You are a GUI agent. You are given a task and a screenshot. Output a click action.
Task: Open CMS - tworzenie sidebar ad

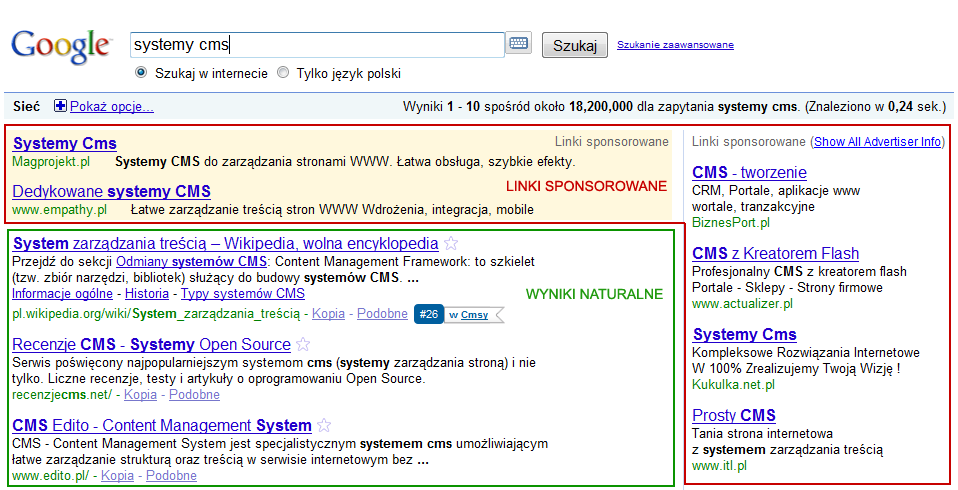(x=749, y=173)
